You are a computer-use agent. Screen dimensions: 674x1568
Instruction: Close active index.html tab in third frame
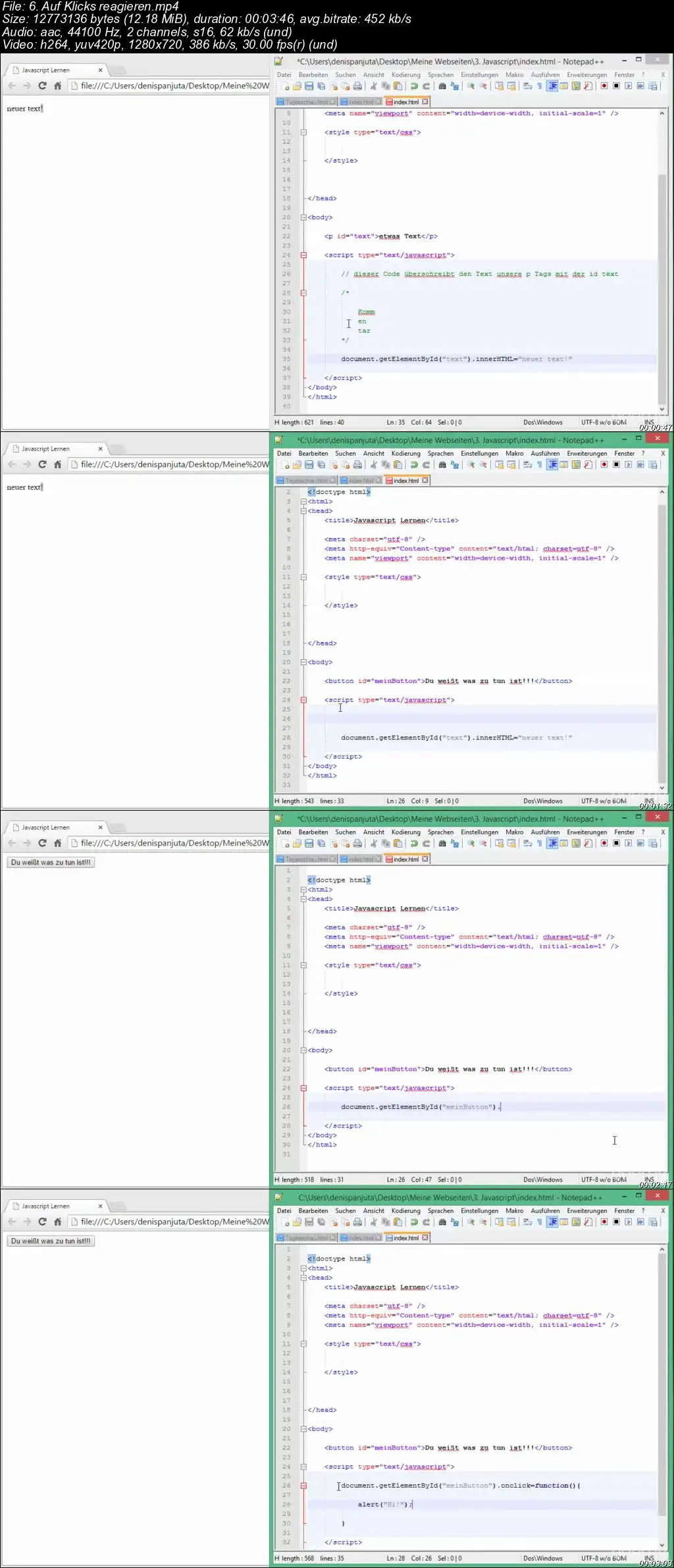pyautogui.click(x=425, y=859)
